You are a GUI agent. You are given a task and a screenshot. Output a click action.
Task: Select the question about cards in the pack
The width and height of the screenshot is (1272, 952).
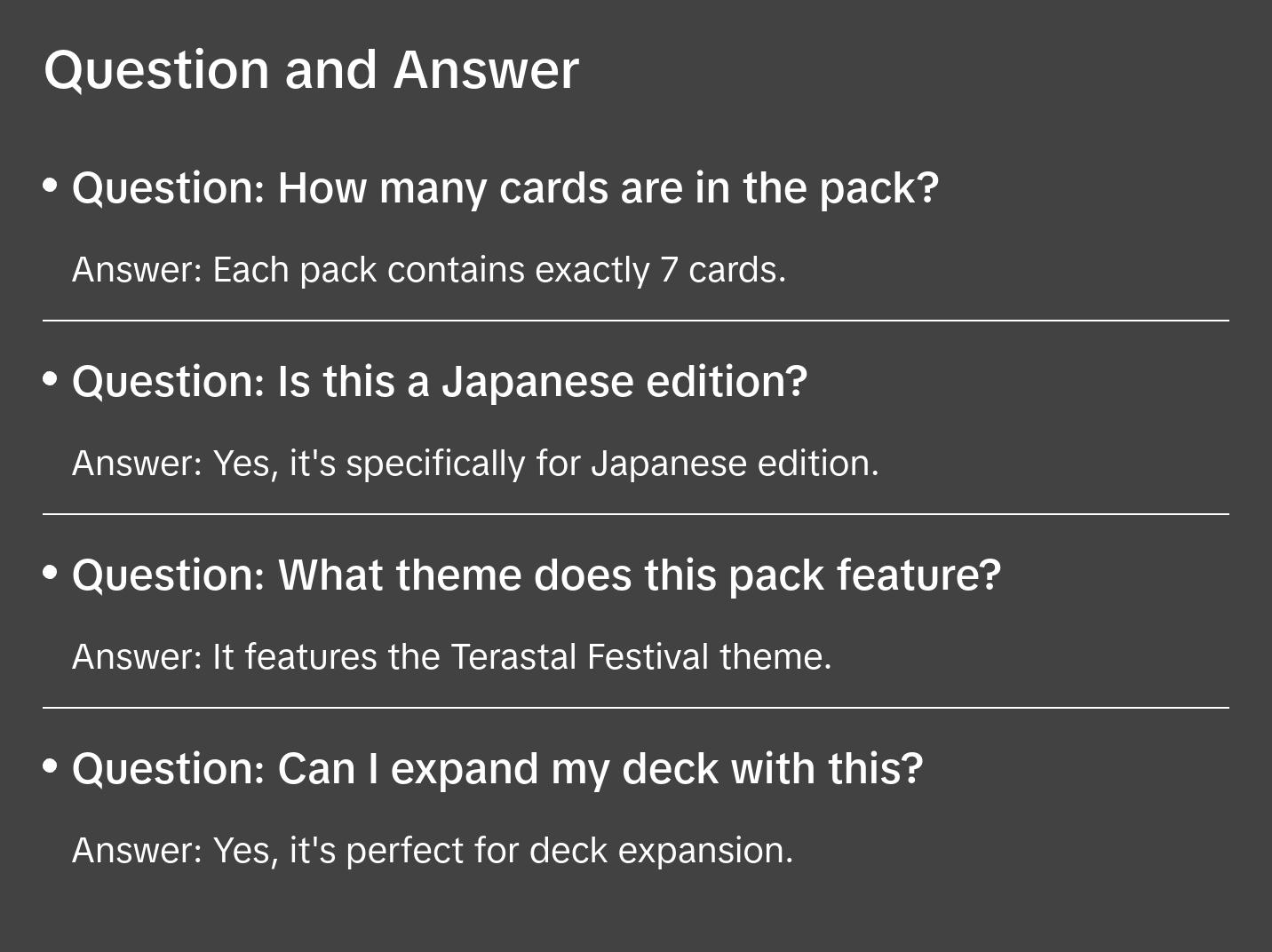pos(505,188)
